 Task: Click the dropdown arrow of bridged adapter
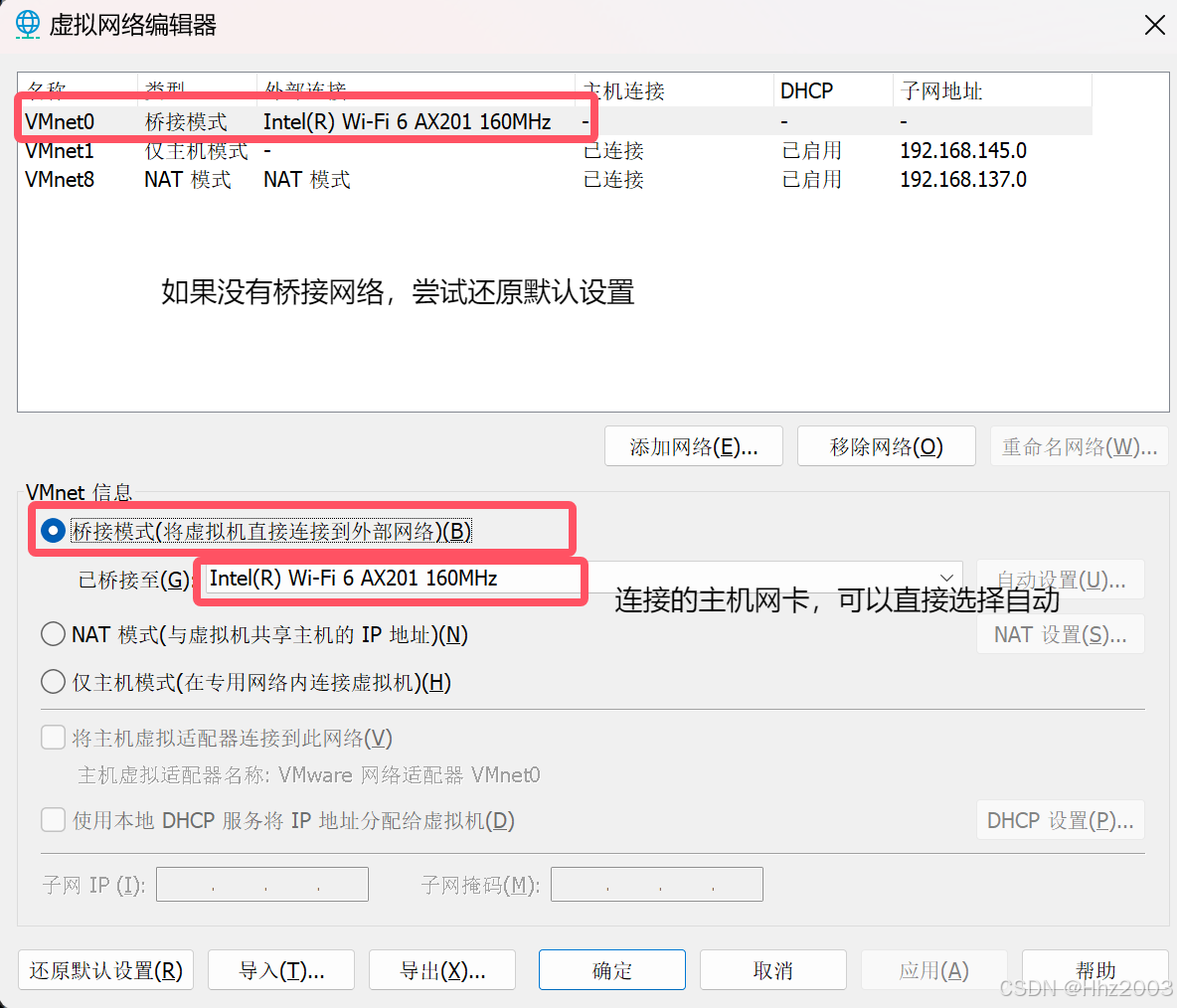tap(945, 578)
